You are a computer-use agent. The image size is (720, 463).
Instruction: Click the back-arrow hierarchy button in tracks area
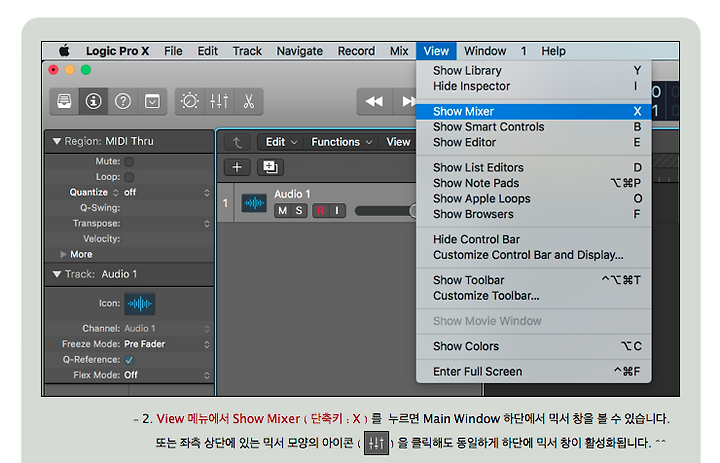point(237,142)
